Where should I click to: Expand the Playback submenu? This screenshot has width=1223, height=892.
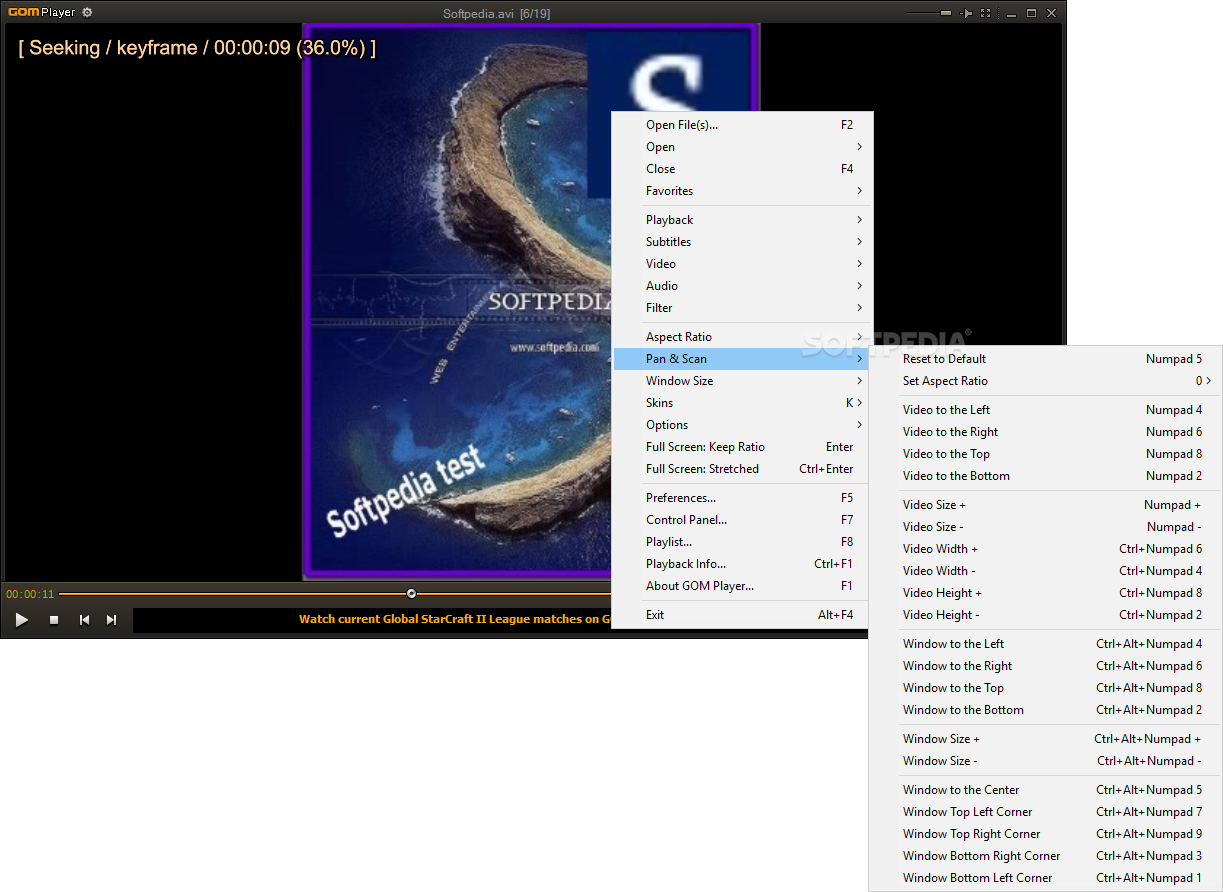tap(743, 220)
